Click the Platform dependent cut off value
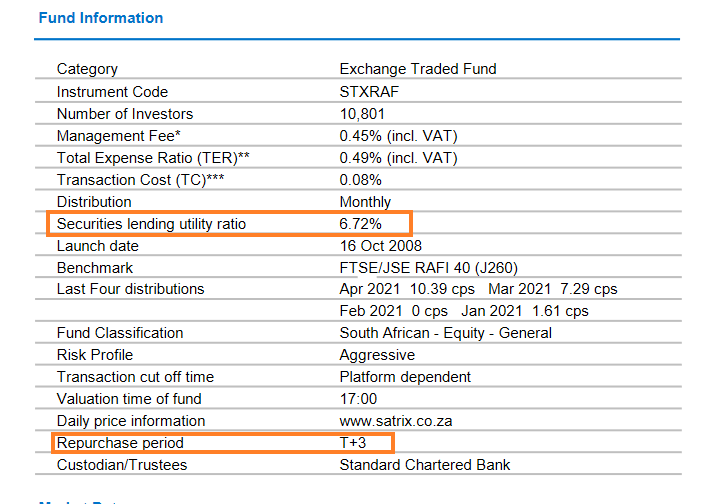Image resolution: width=711 pixels, height=504 pixels. (405, 377)
